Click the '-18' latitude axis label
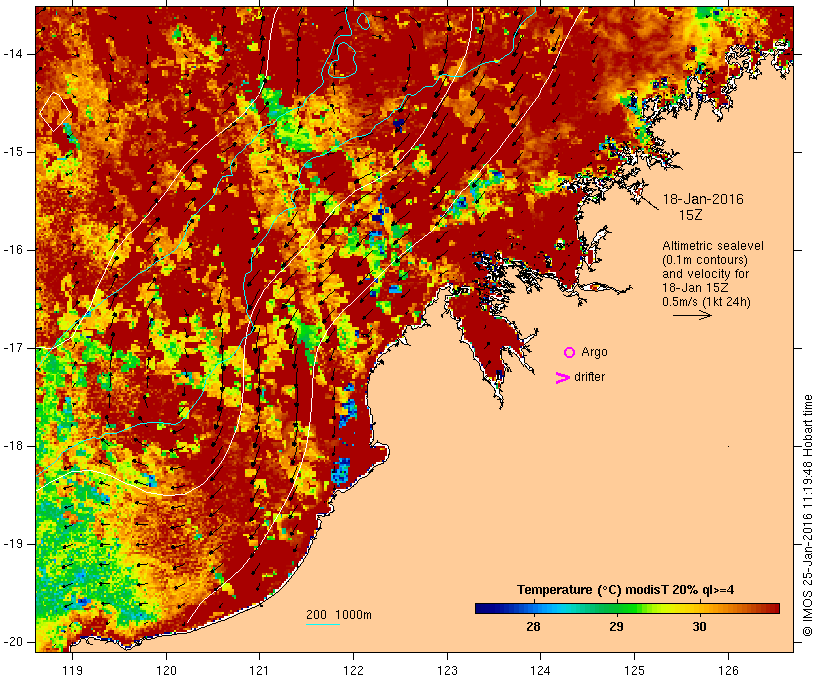Image resolution: width=820 pixels, height=680 pixels. coord(13,446)
